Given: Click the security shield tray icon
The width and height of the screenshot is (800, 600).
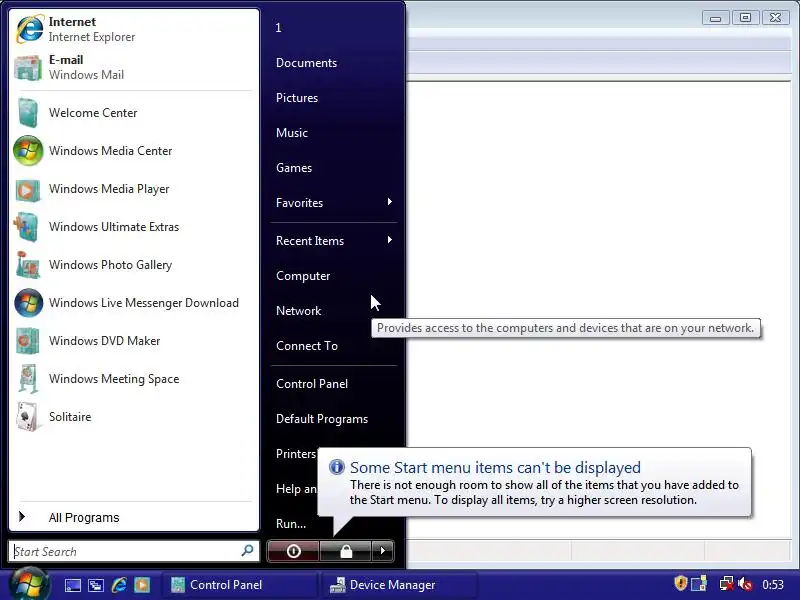Looking at the screenshot, I should tap(681, 583).
